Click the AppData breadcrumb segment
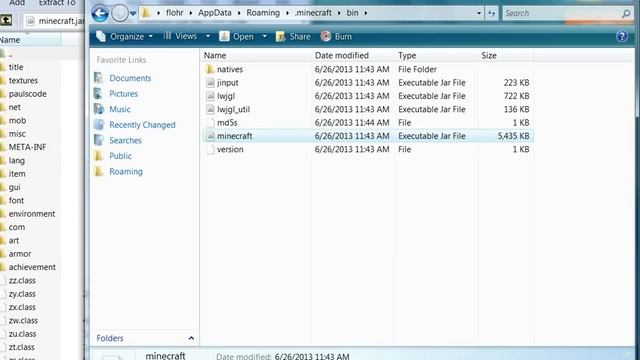Image resolution: width=640 pixels, height=360 pixels. pos(215,13)
